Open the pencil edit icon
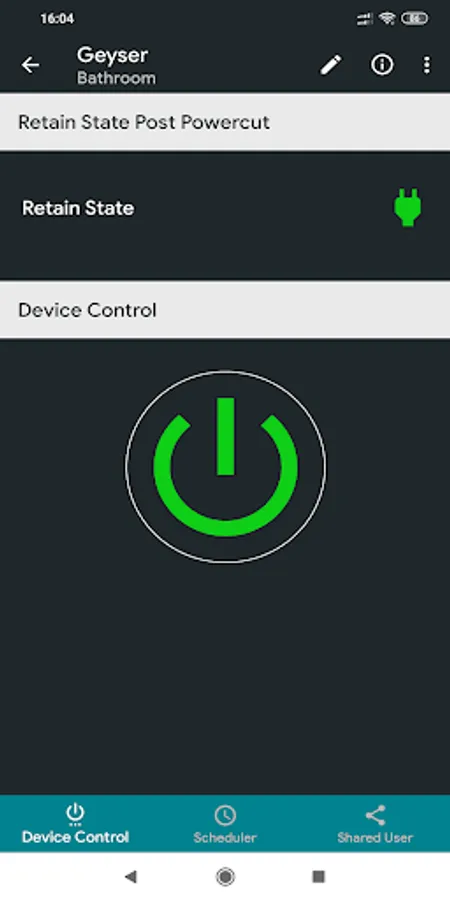 pyautogui.click(x=331, y=65)
